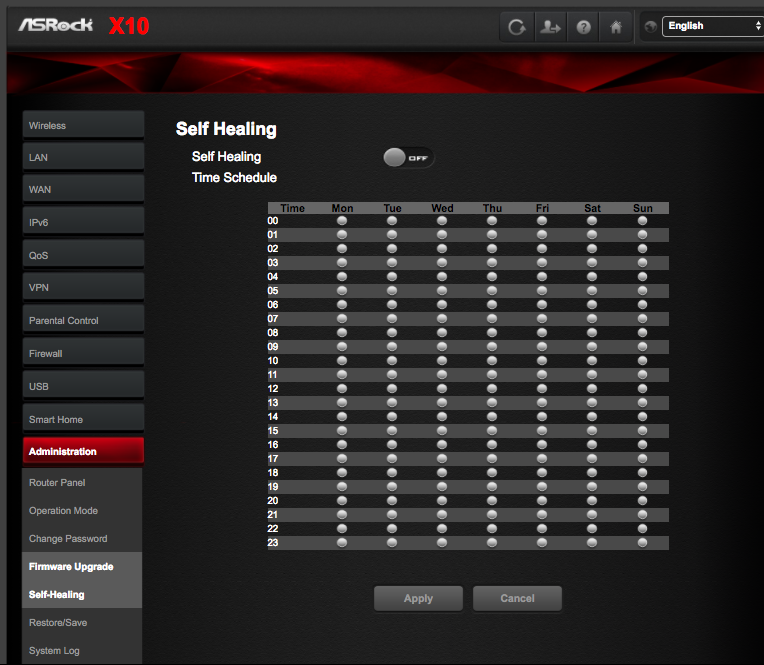Click the ASRock X10 logo
The width and height of the screenshot is (764, 665).
pos(84,26)
